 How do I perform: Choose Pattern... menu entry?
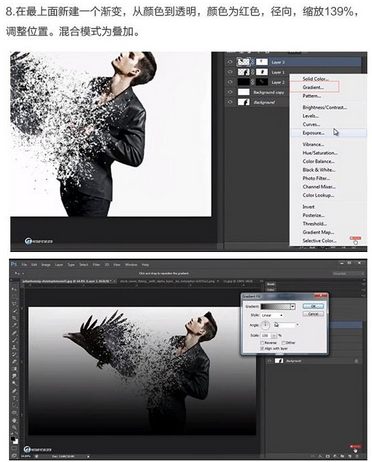click(312, 96)
